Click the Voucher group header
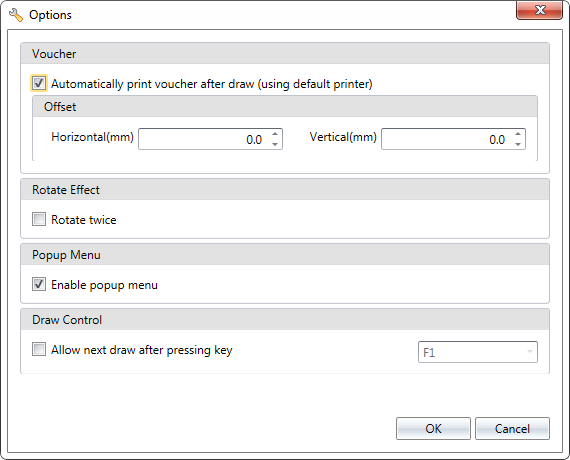Viewport: 570px width, 460px height. pyautogui.click(x=285, y=53)
